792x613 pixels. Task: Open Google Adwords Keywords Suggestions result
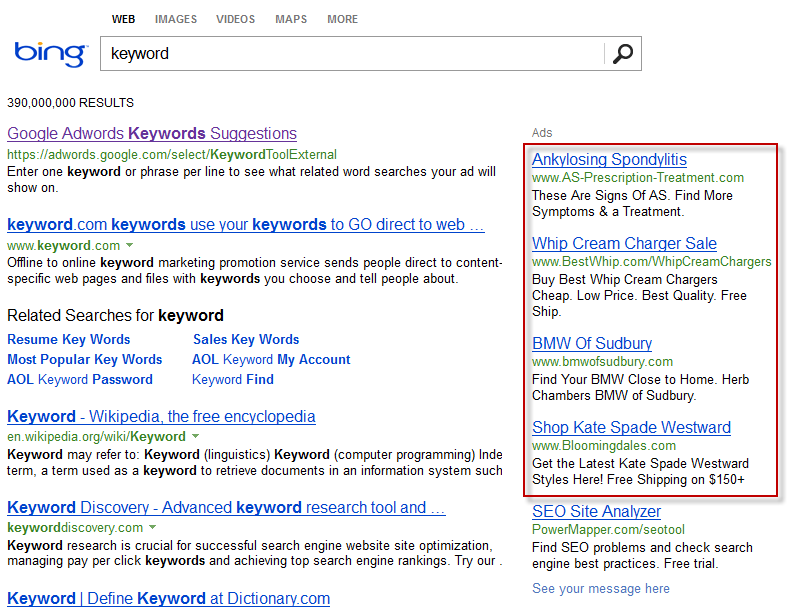(x=152, y=133)
